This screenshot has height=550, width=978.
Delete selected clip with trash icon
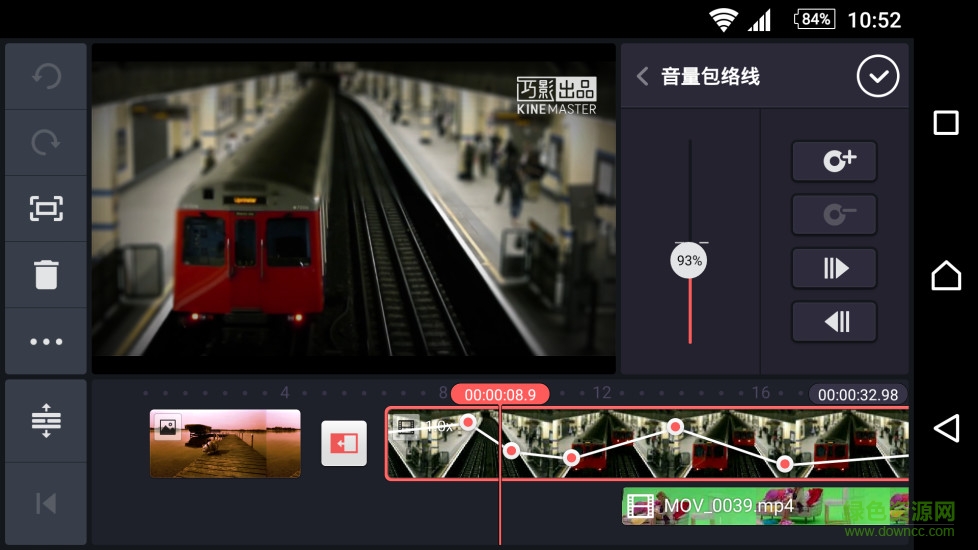[46, 274]
